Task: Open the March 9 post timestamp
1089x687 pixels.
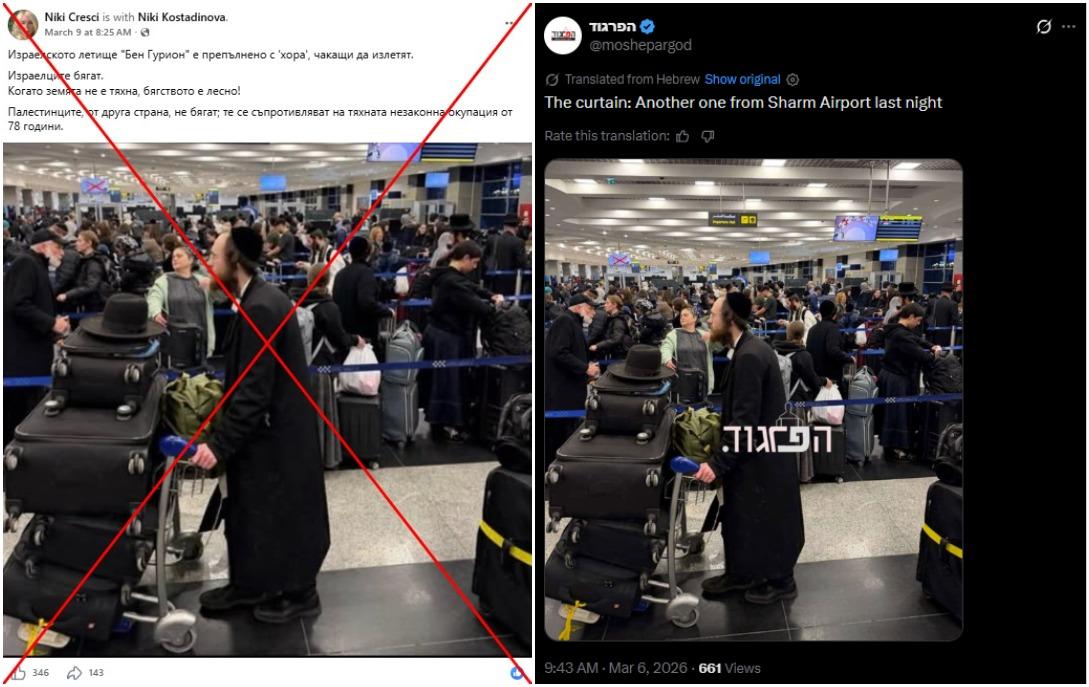Action: [x=88, y=32]
